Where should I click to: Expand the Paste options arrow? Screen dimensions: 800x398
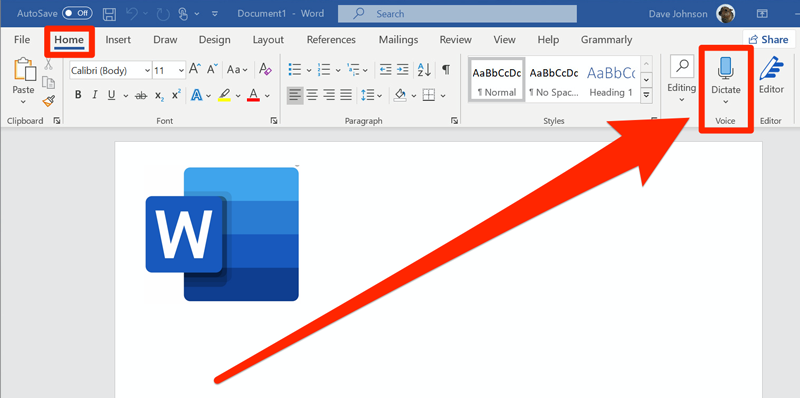coord(23,102)
